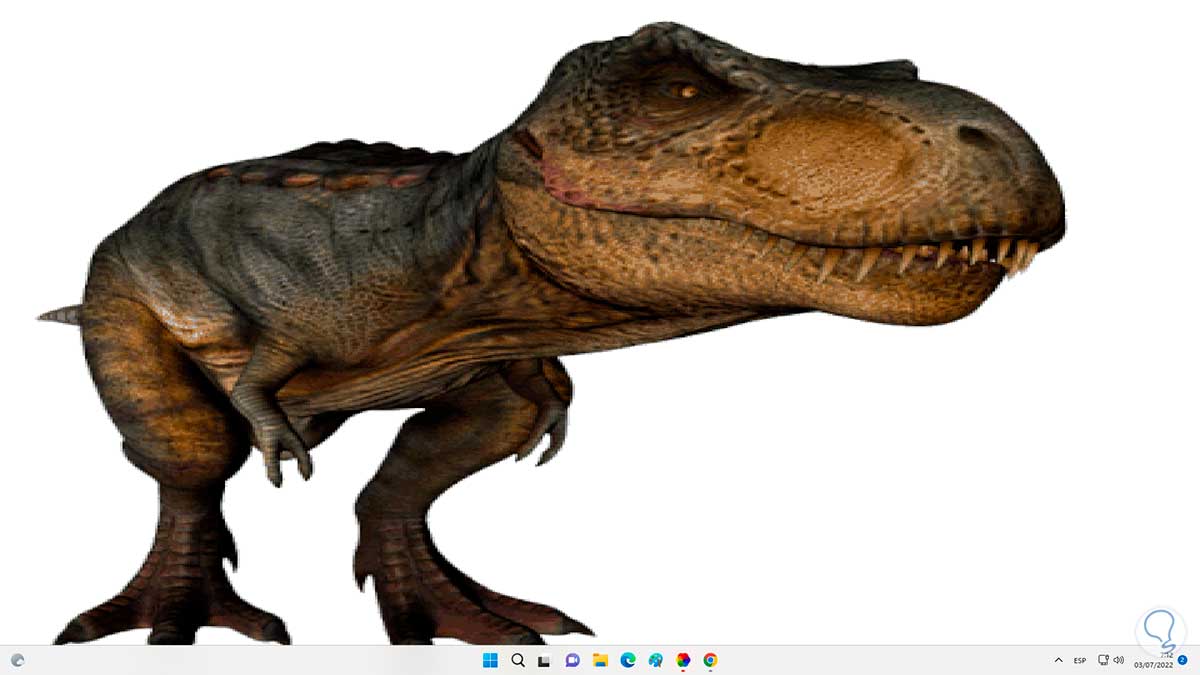Open the notification count badge
The image size is (1200, 675).
point(1182,660)
